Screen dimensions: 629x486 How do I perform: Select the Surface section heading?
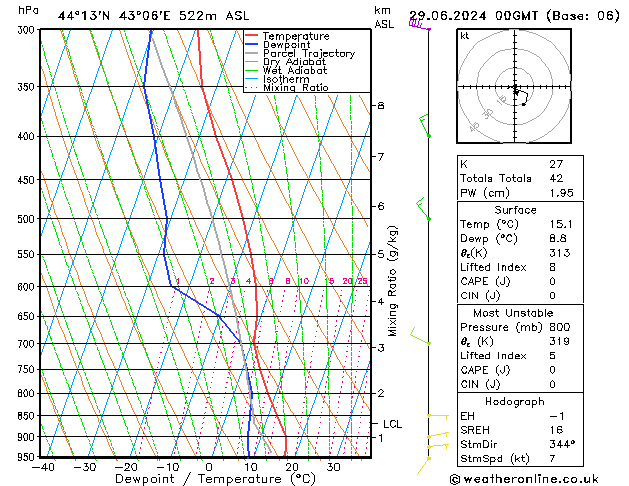coord(515,210)
